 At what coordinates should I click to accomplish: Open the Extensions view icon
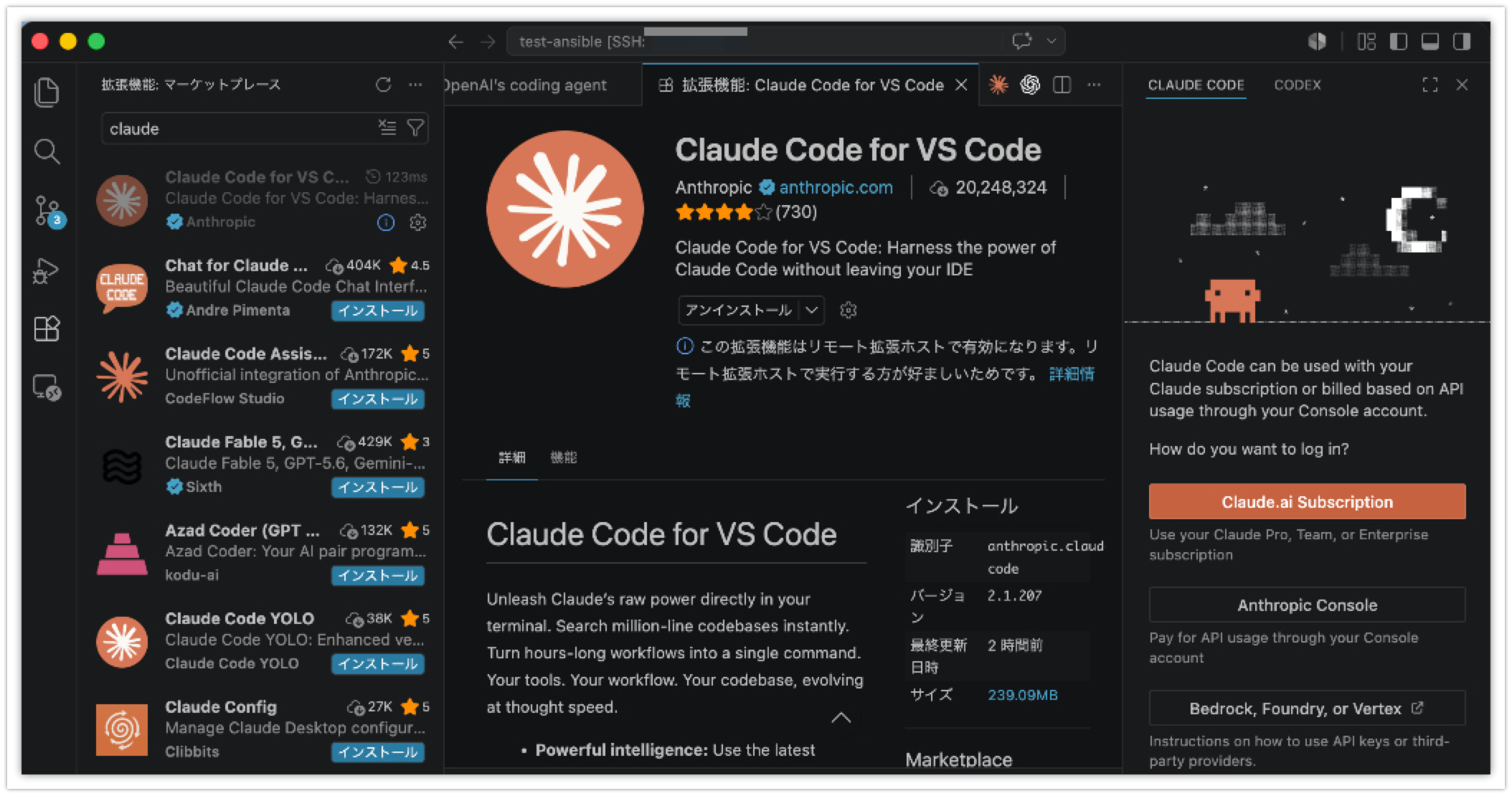coord(47,329)
